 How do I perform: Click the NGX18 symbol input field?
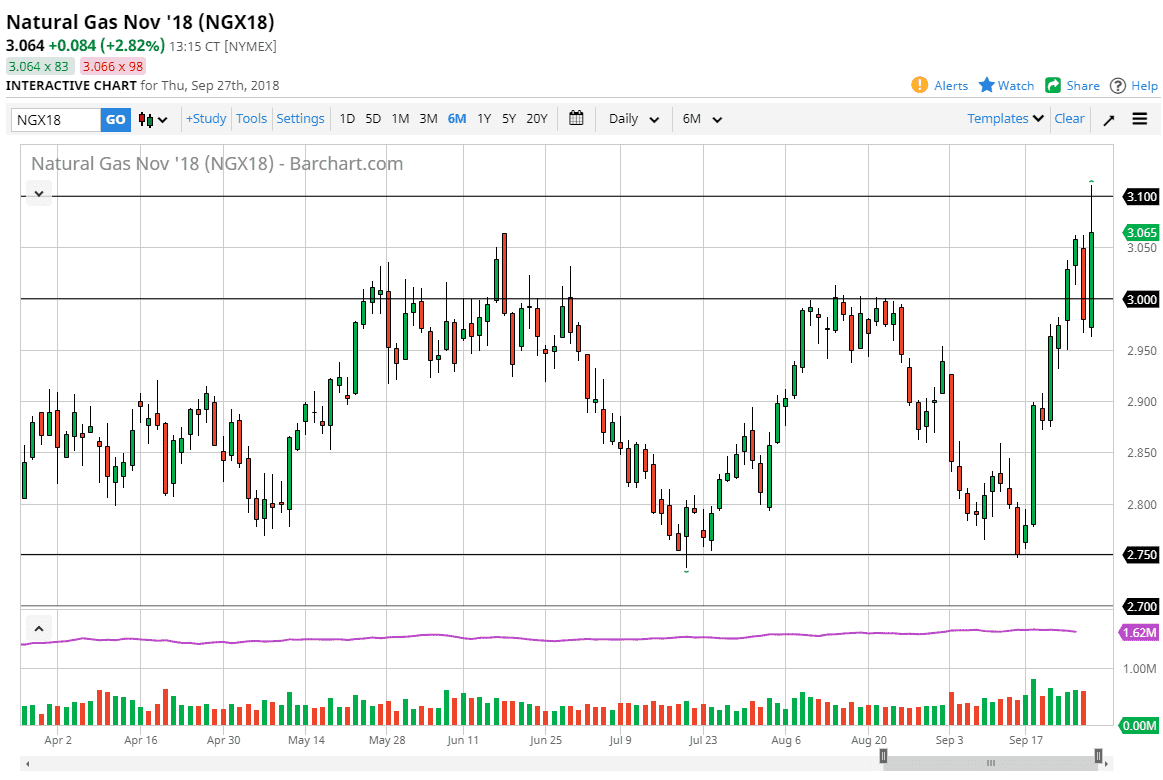[x=56, y=119]
